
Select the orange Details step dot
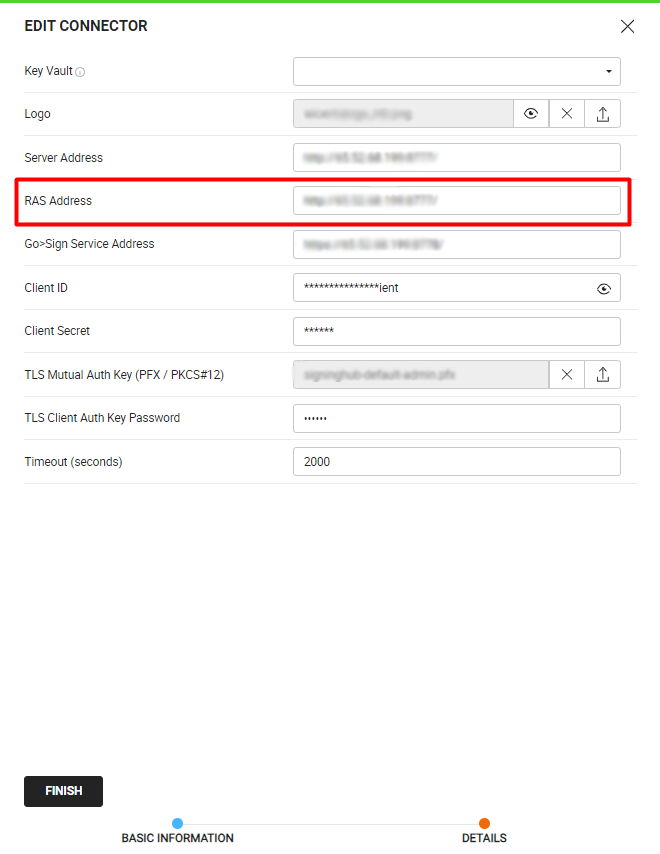tap(484, 824)
